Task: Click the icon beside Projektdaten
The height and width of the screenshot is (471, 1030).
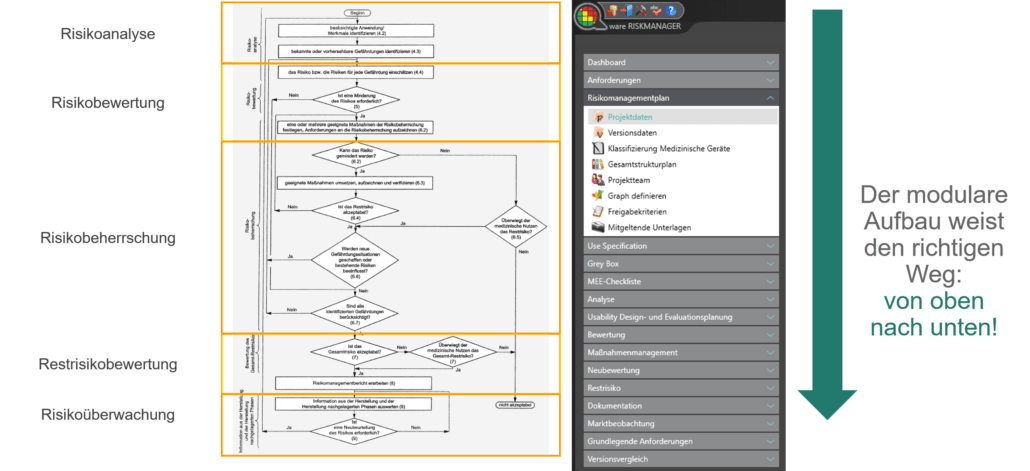Action: pos(597,117)
